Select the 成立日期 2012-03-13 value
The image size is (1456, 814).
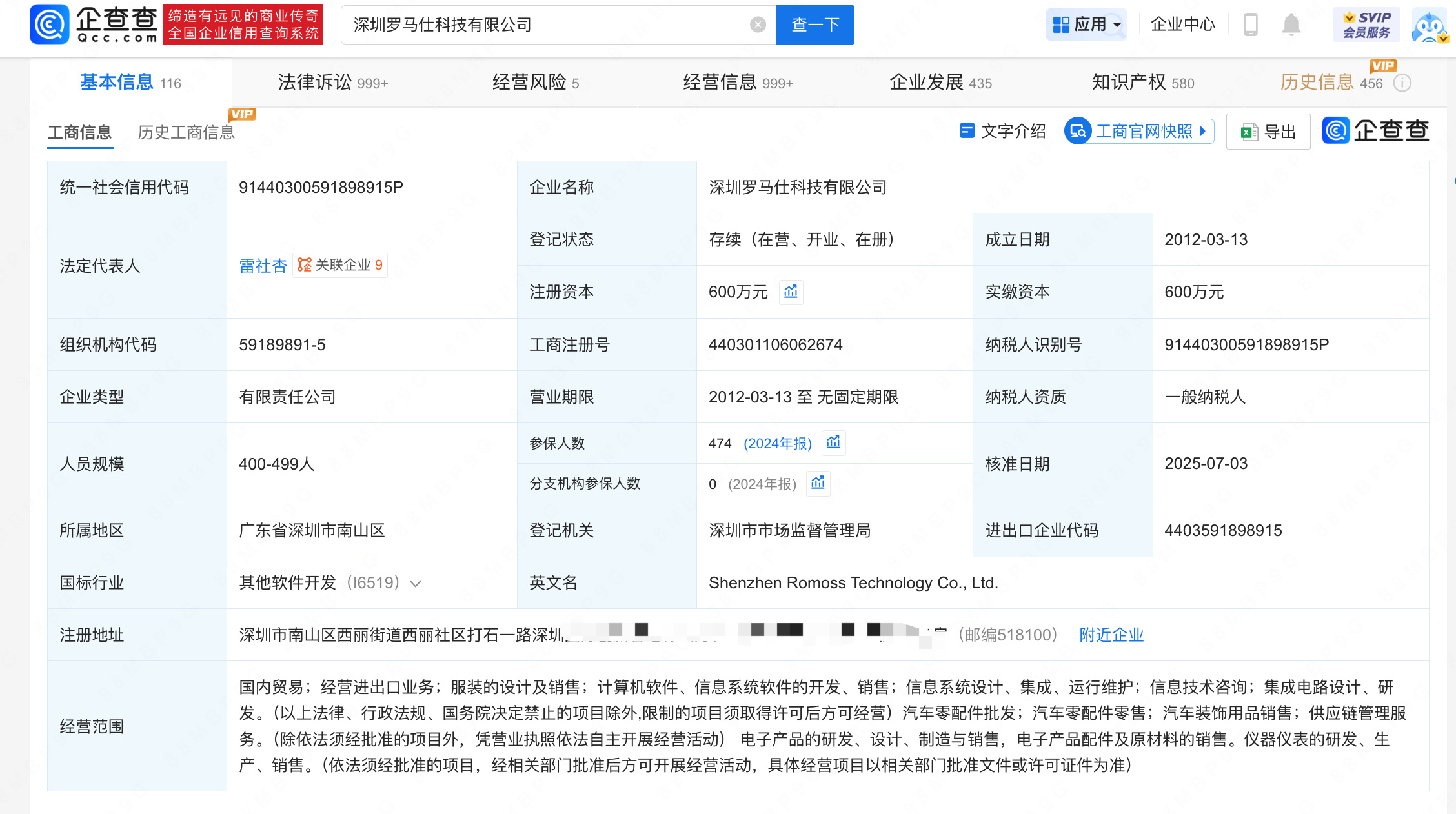(x=1206, y=239)
